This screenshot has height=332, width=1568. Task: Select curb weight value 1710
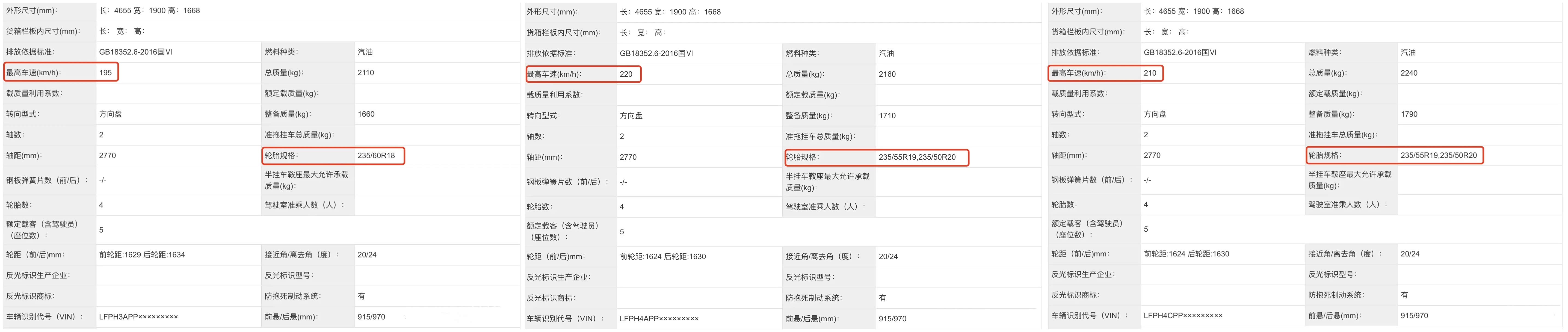click(x=887, y=115)
